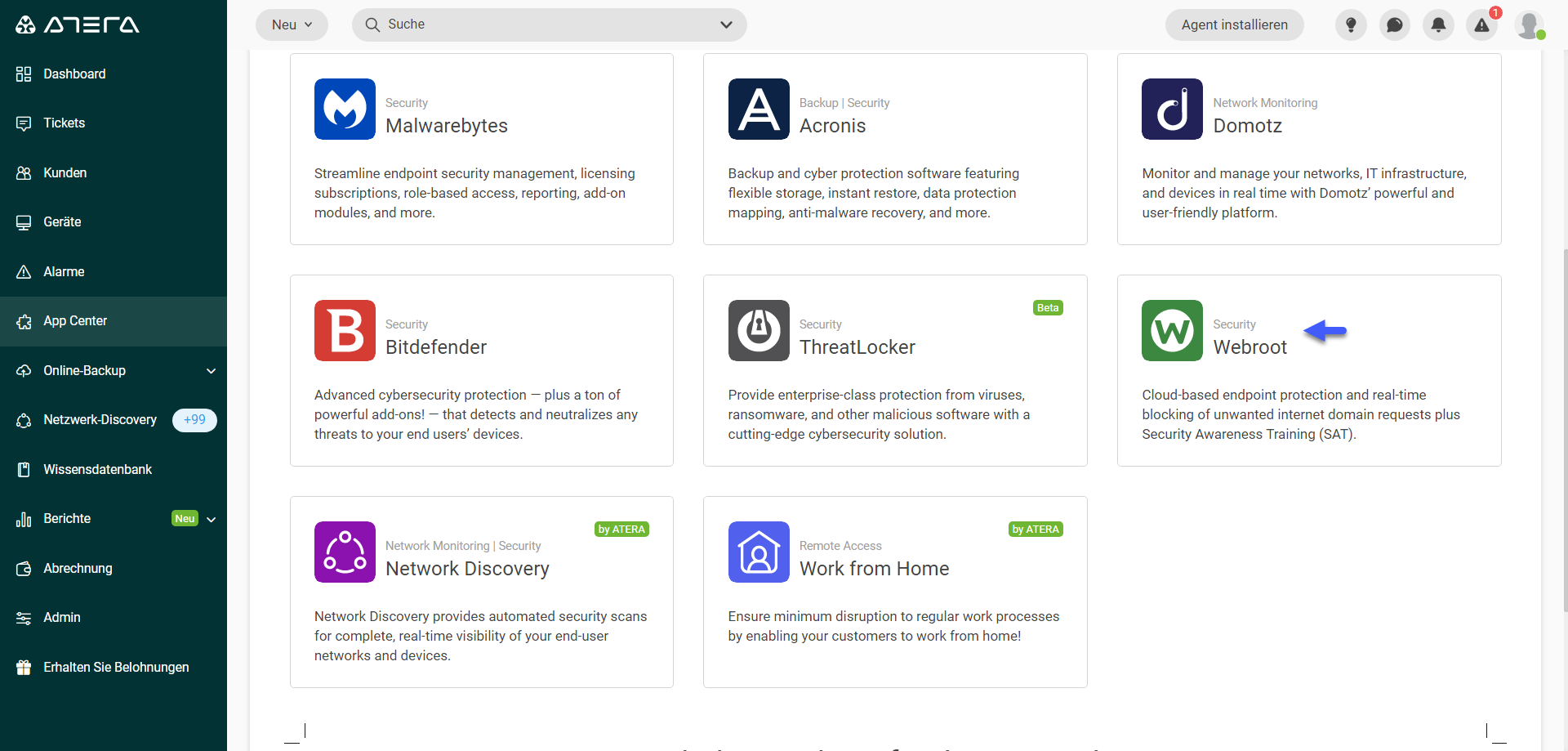Open the Acronis app title
Image resolution: width=1568 pixels, height=751 pixels.
pos(832,126)
